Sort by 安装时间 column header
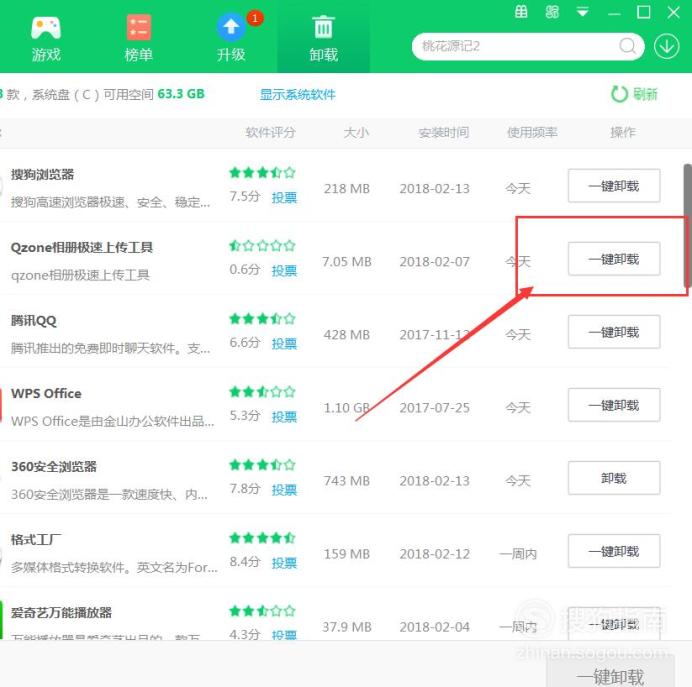The image size is (692, 687). pos(444,132)
